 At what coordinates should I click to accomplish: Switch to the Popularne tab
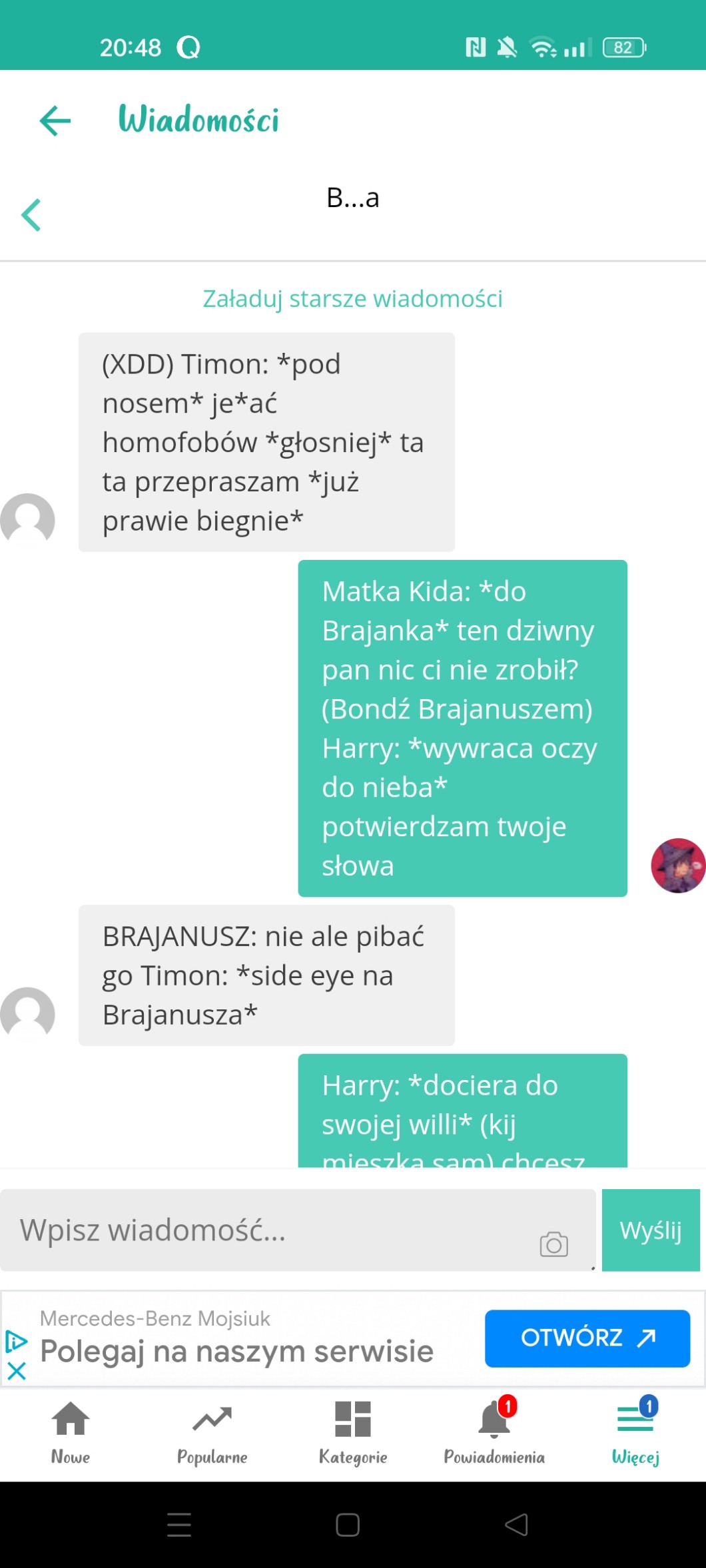[212, 1432]
